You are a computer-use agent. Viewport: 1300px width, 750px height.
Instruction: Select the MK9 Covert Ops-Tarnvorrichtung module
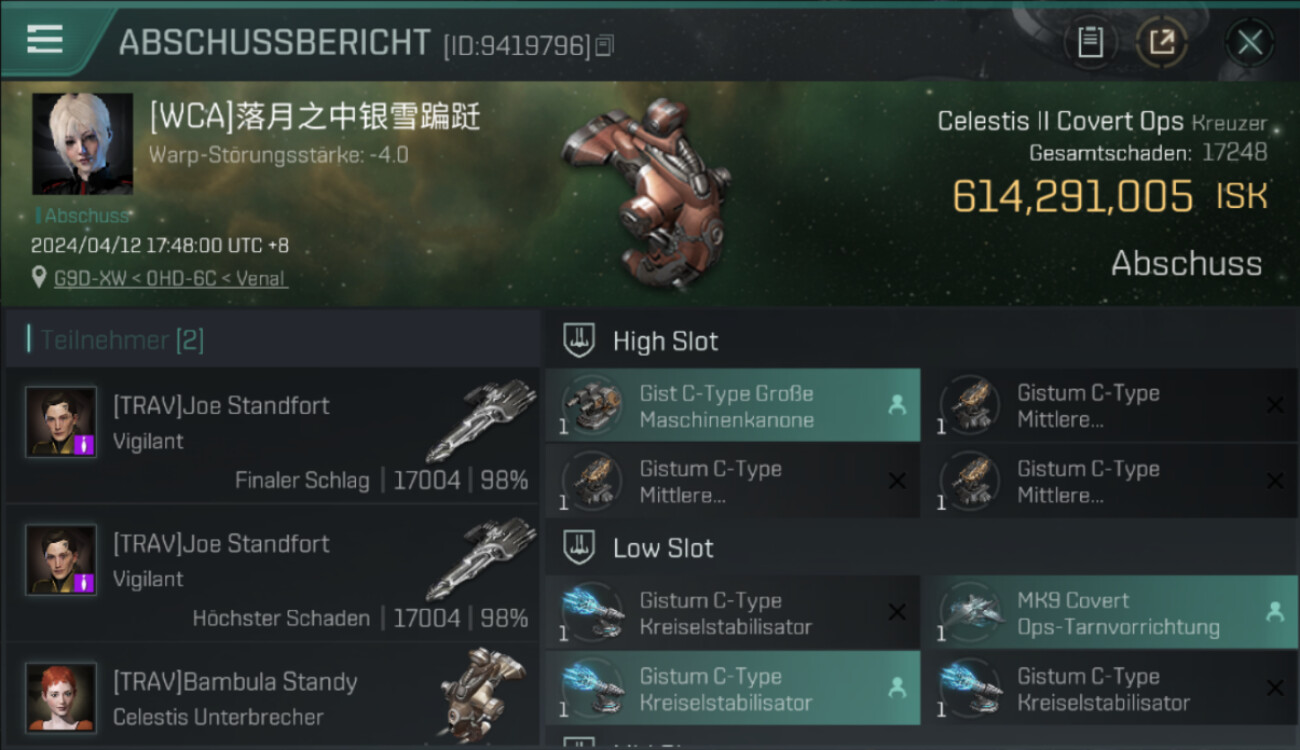coord(1109,613)
